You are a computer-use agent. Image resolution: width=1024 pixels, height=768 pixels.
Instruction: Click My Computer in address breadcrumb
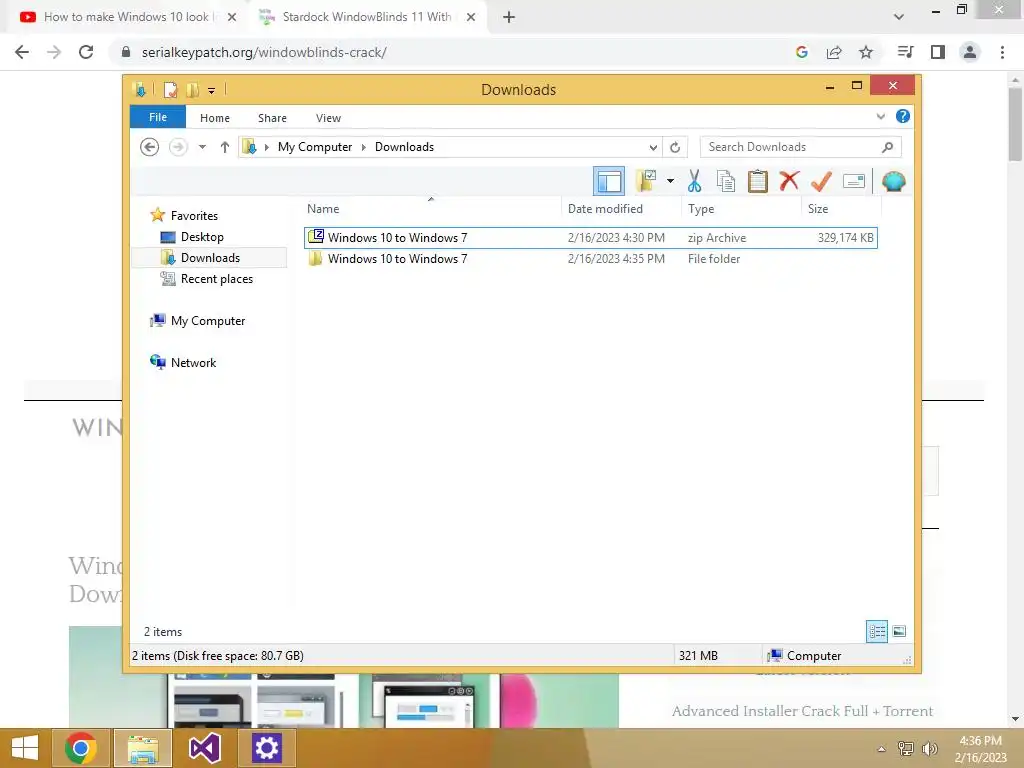point(315,147)
